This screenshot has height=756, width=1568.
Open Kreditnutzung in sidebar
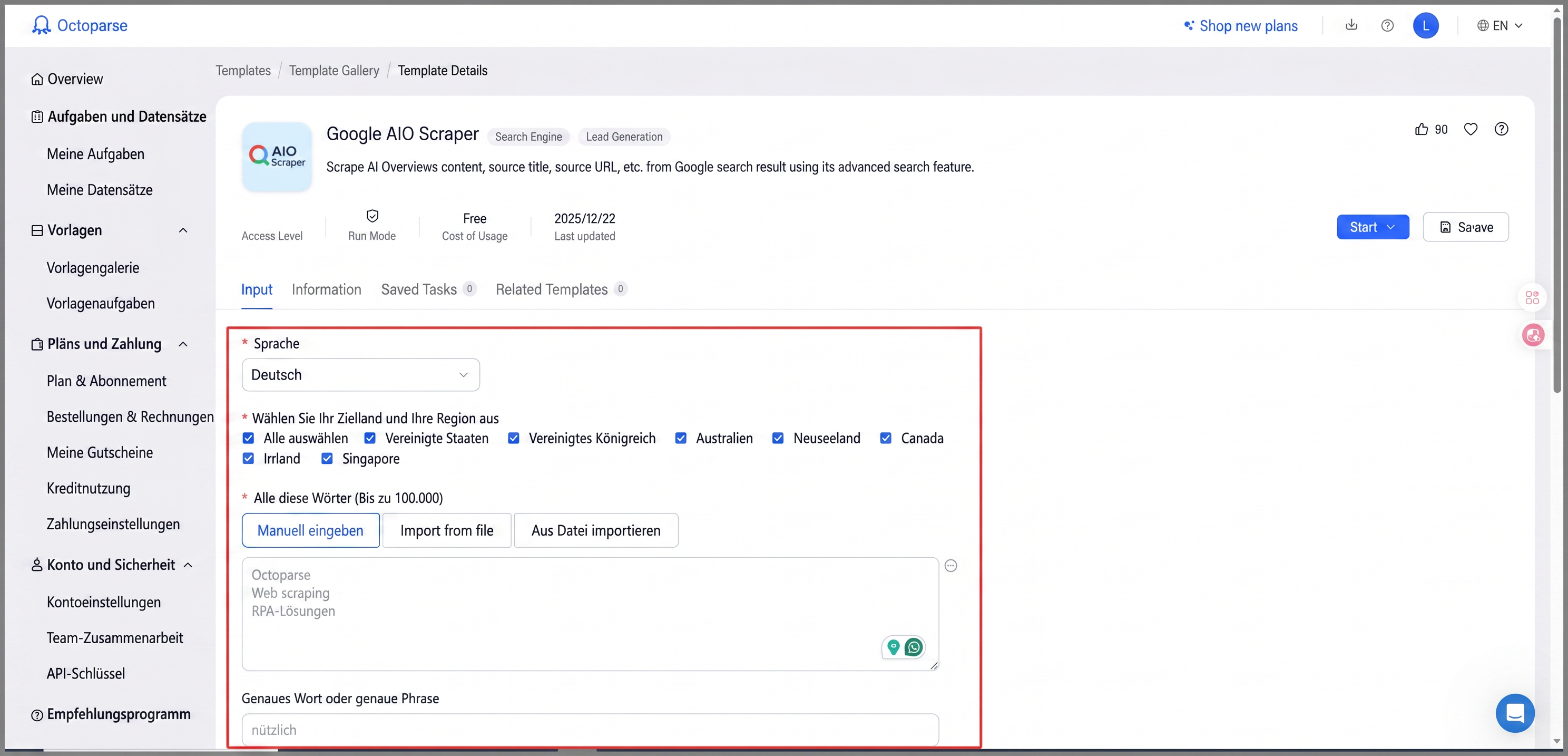[89, 489]
